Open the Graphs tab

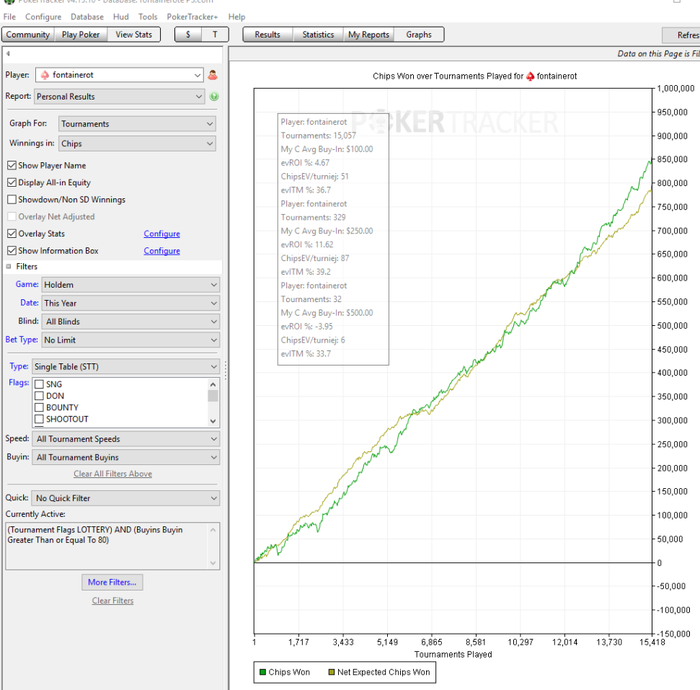(x=419, y=34)
